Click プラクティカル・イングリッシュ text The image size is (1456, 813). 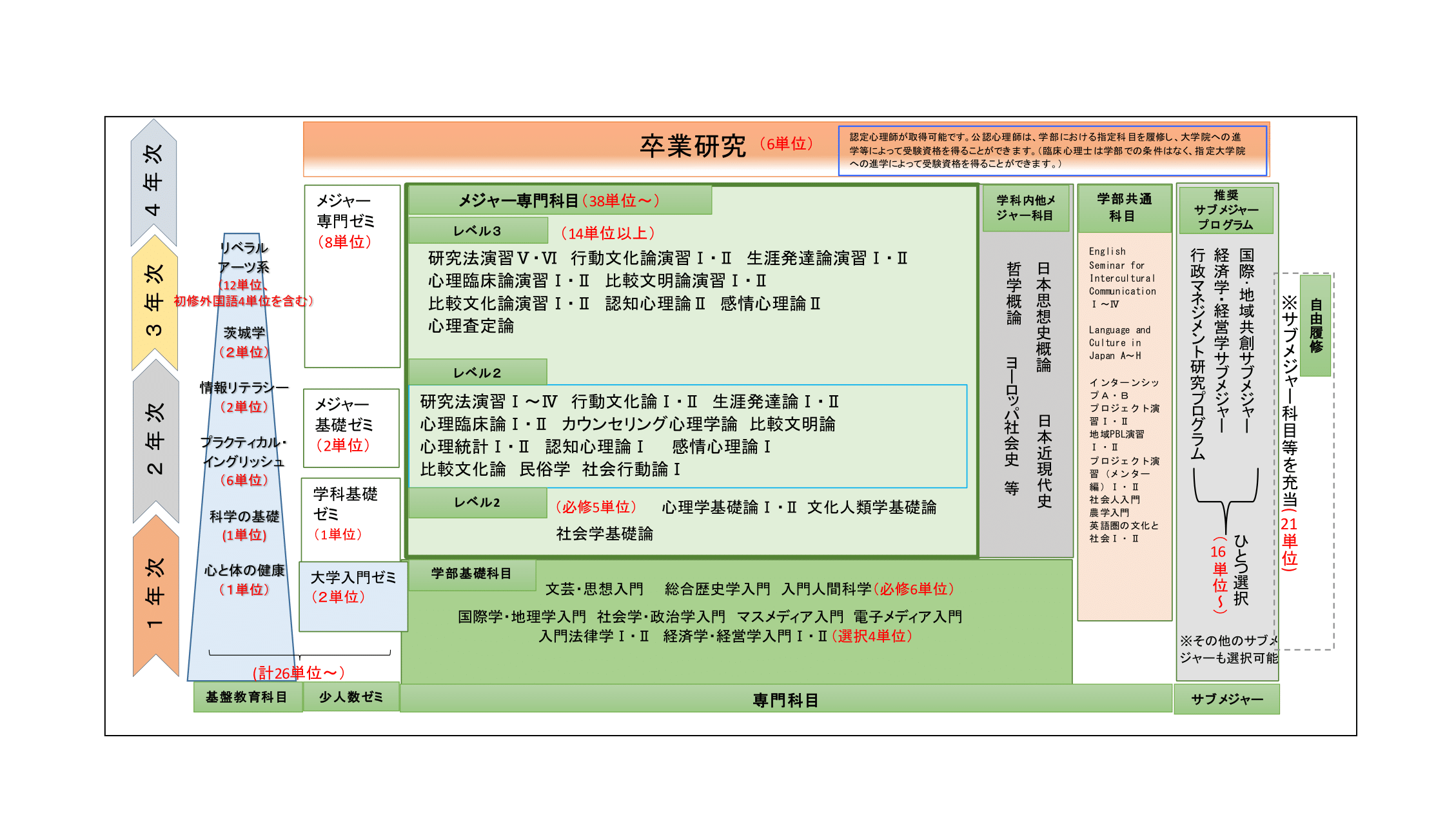[244, 452]
